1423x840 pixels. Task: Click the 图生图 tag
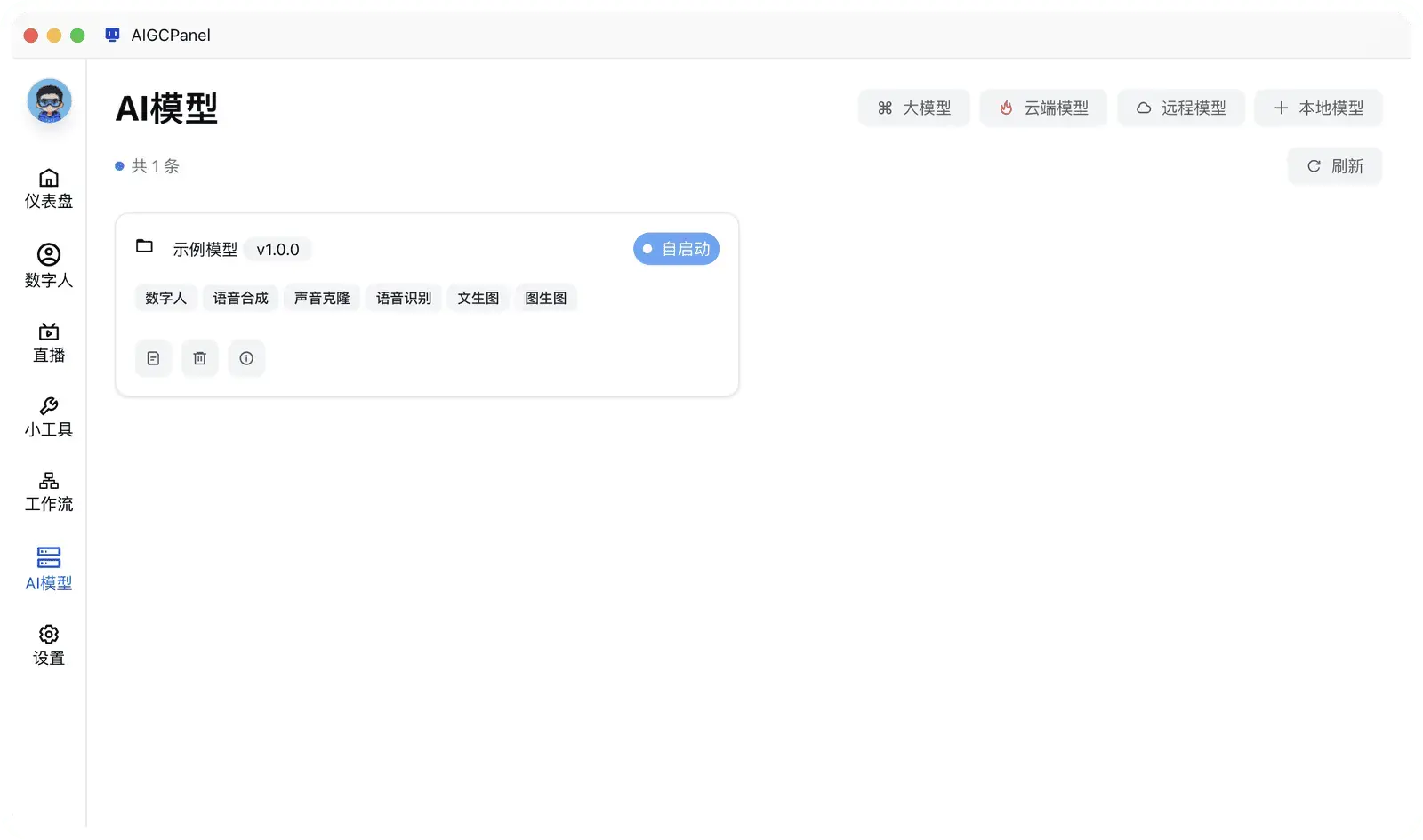point(546,298)
